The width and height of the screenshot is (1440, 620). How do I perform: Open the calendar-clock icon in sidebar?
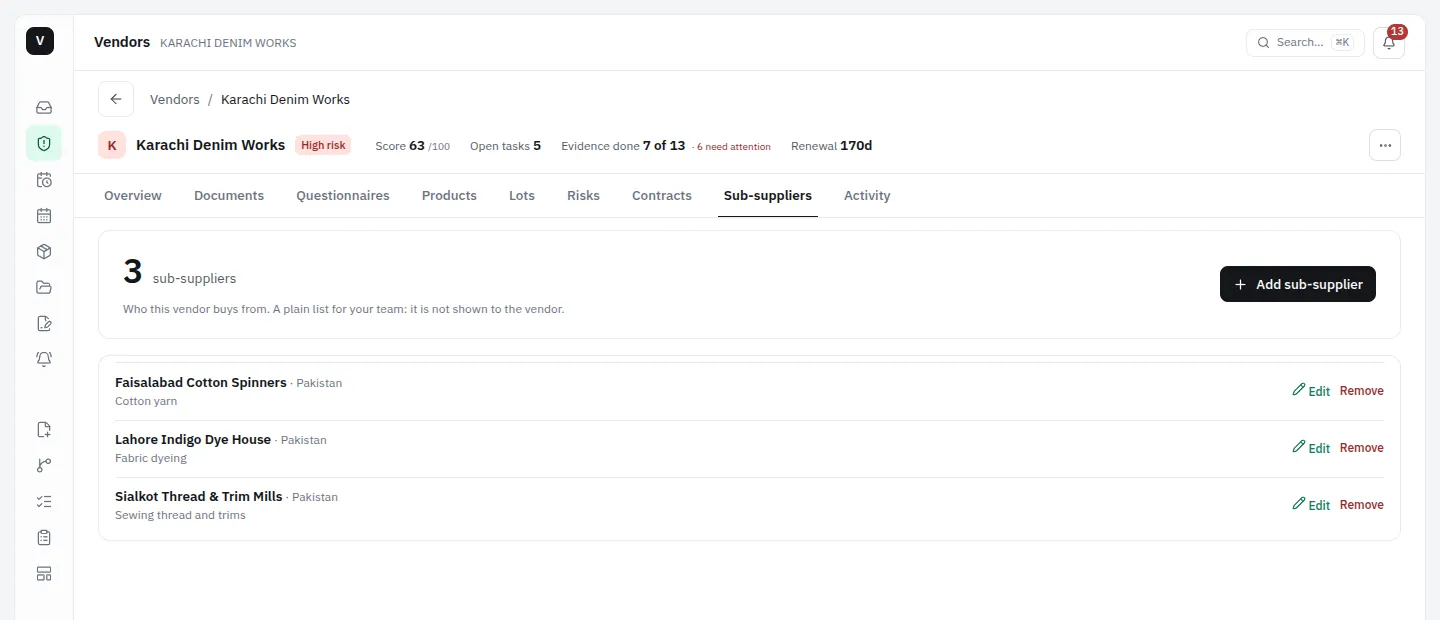point(44,180)
